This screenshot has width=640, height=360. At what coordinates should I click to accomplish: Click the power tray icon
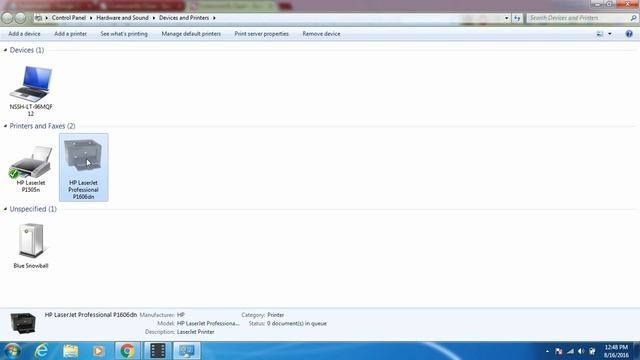[592, 351]
